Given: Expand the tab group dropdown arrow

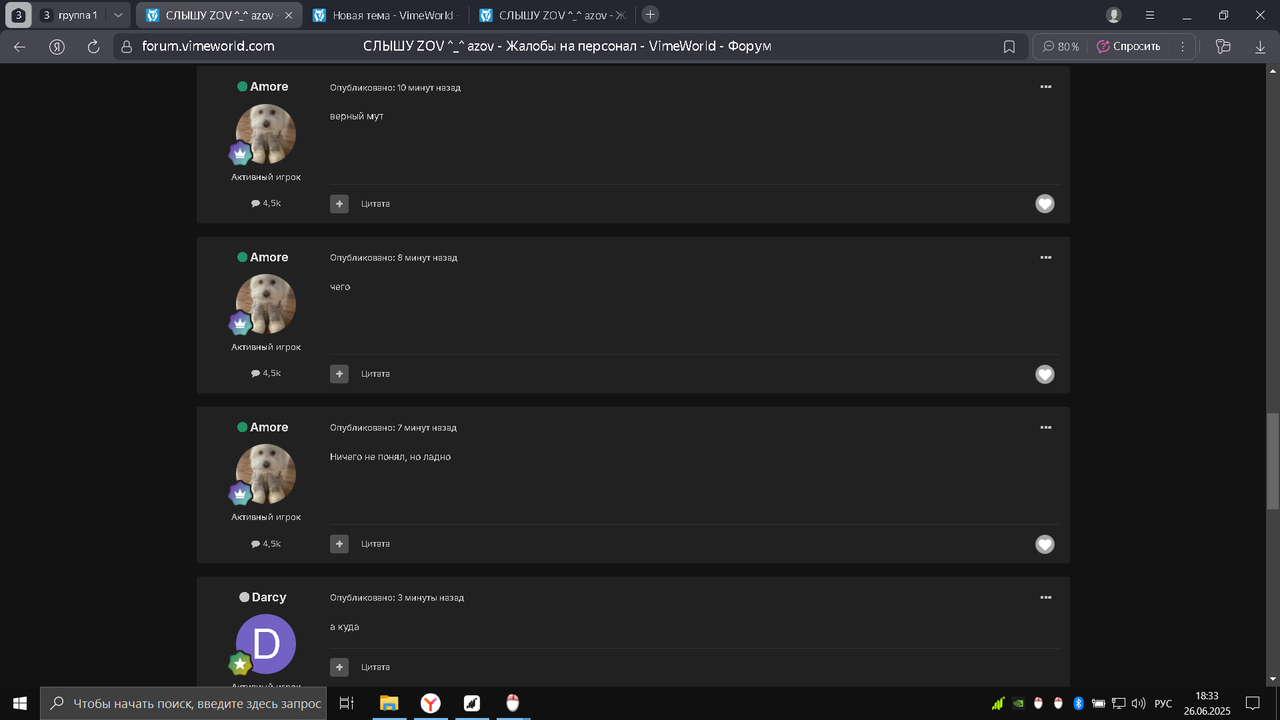Looking at the screenshot, I should pos(118,15).
